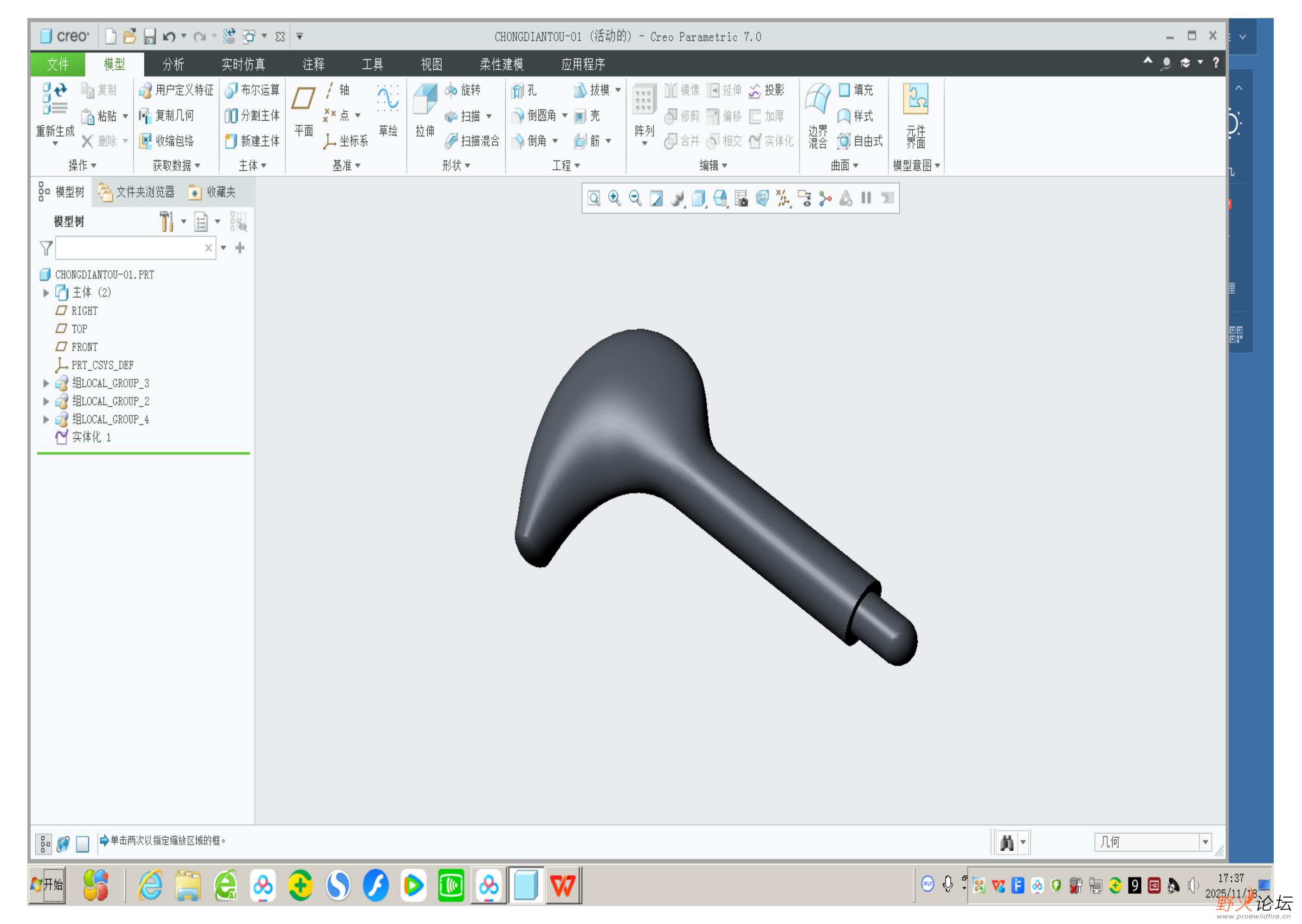Click the Zoom In icon in graphics toolbar
Screen dimensions: 1302x924
[x=615, y=198]
